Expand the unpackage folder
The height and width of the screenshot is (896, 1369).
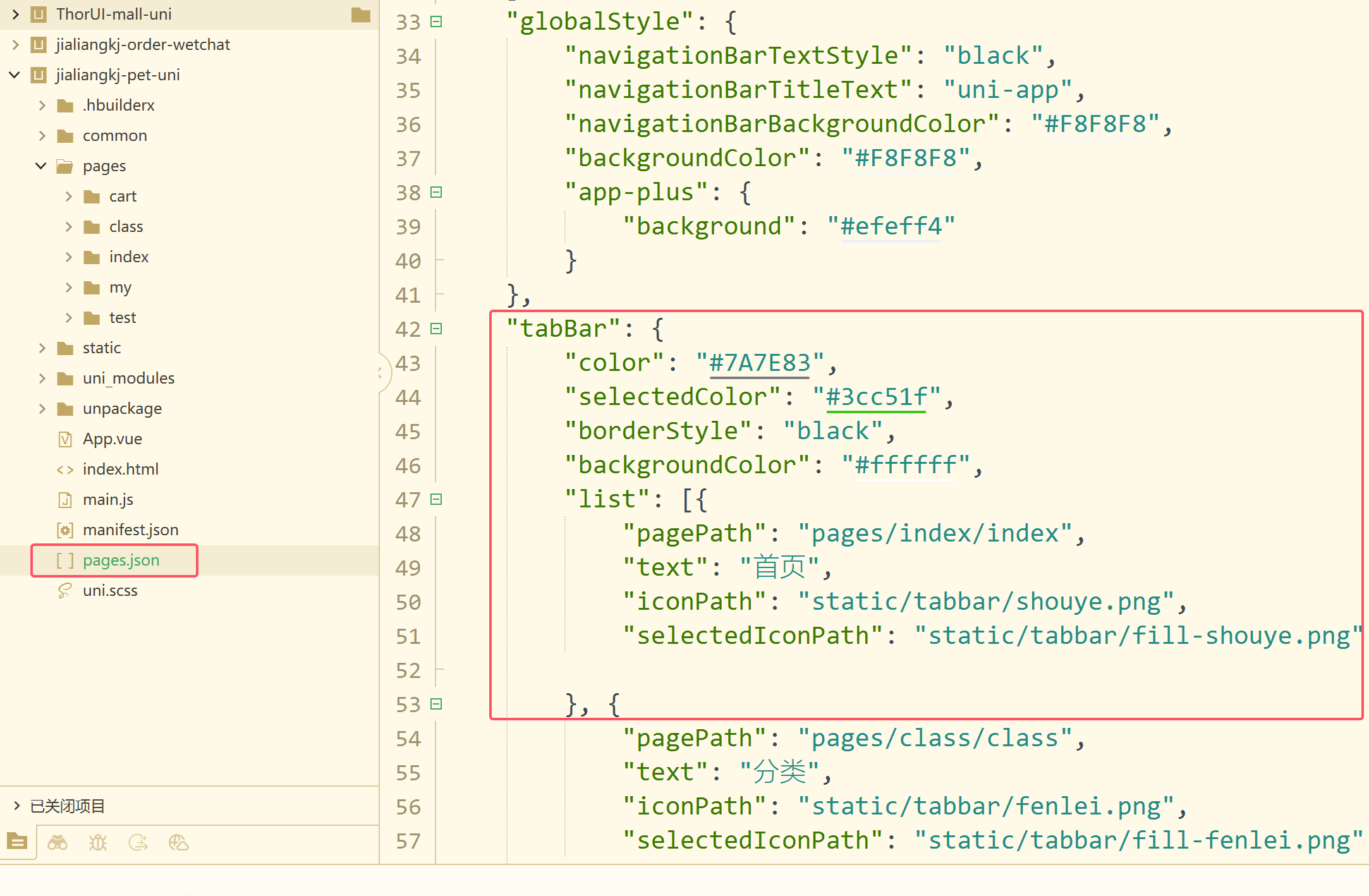point(42,409)
